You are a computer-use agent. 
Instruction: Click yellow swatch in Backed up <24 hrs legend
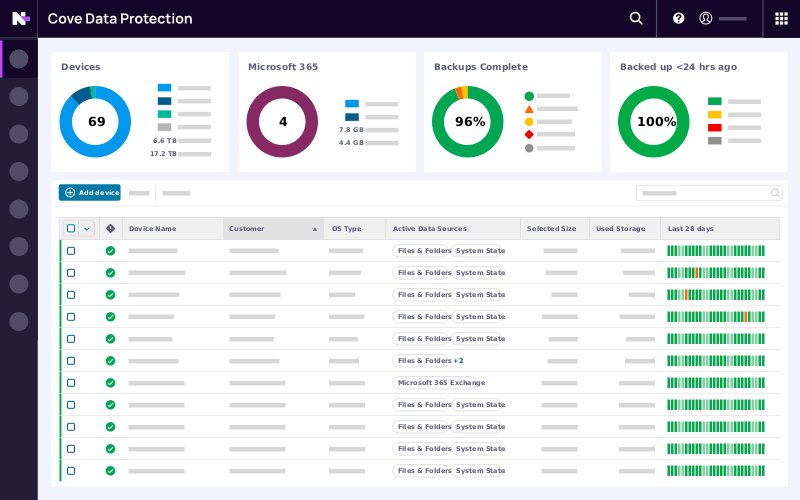[715, 114]
